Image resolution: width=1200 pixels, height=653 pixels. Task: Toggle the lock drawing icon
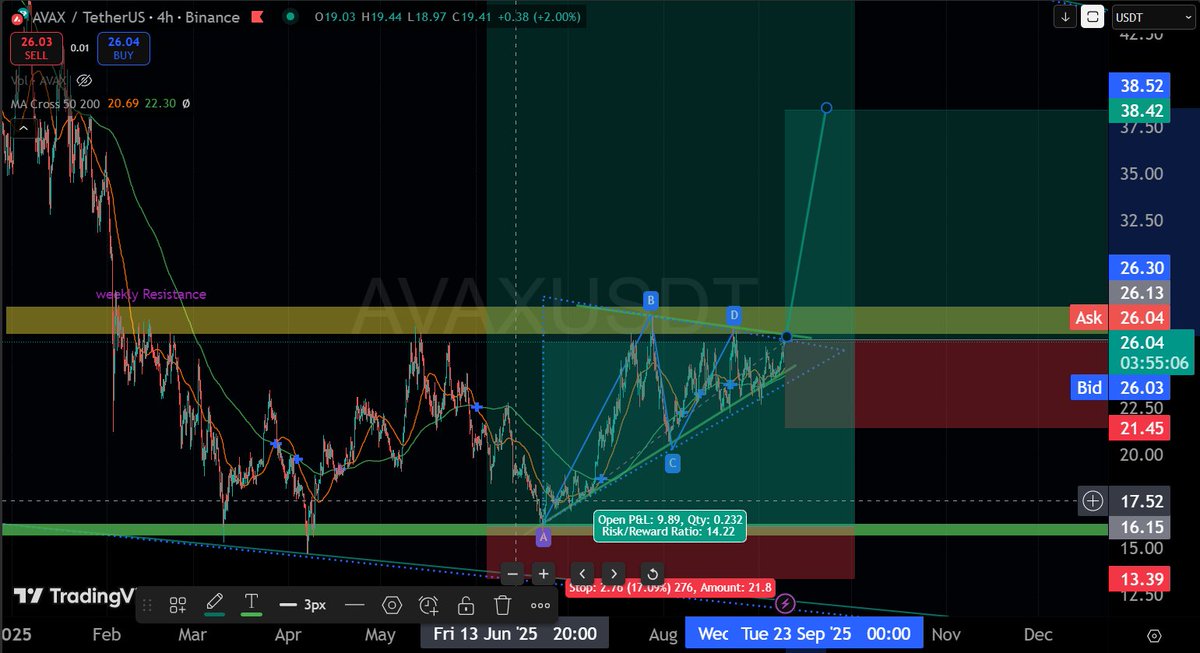click(465, 605)
